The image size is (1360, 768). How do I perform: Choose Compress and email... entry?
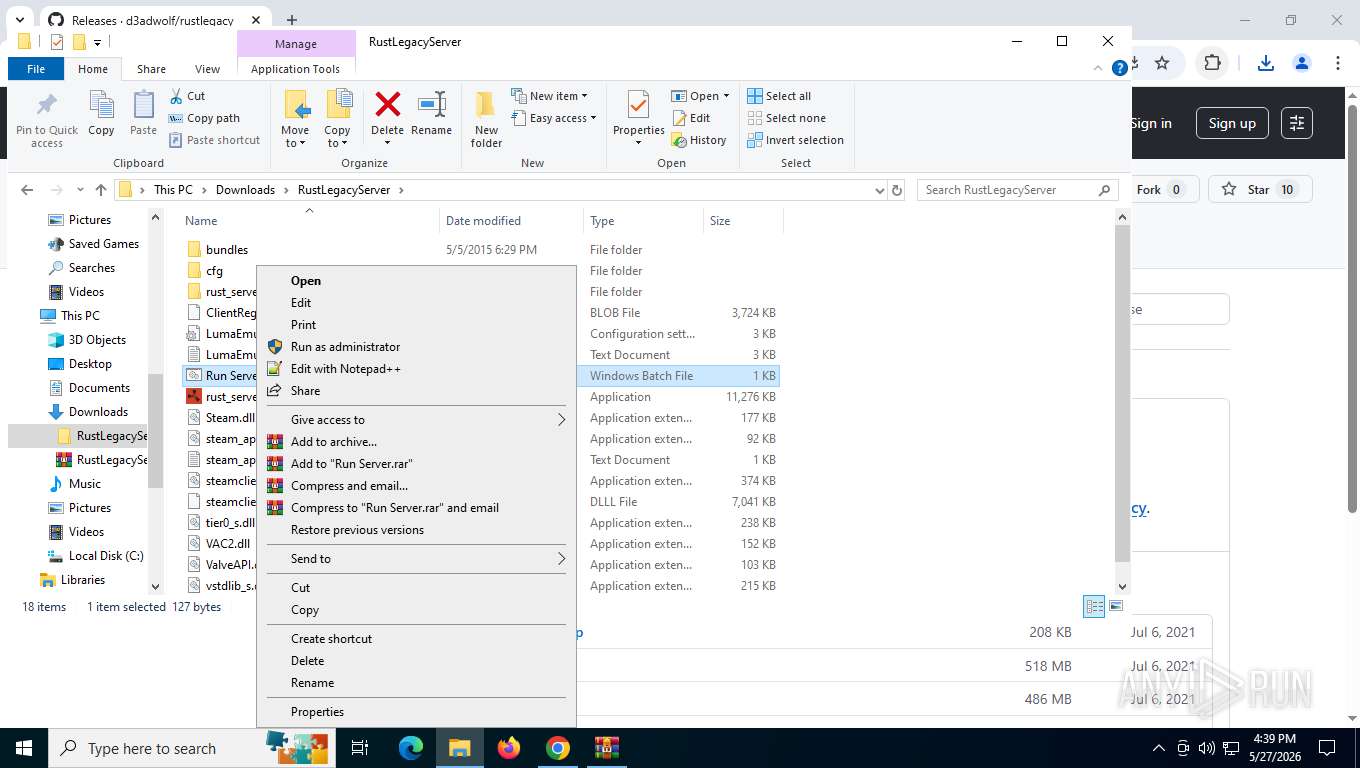tap(416, 486)
